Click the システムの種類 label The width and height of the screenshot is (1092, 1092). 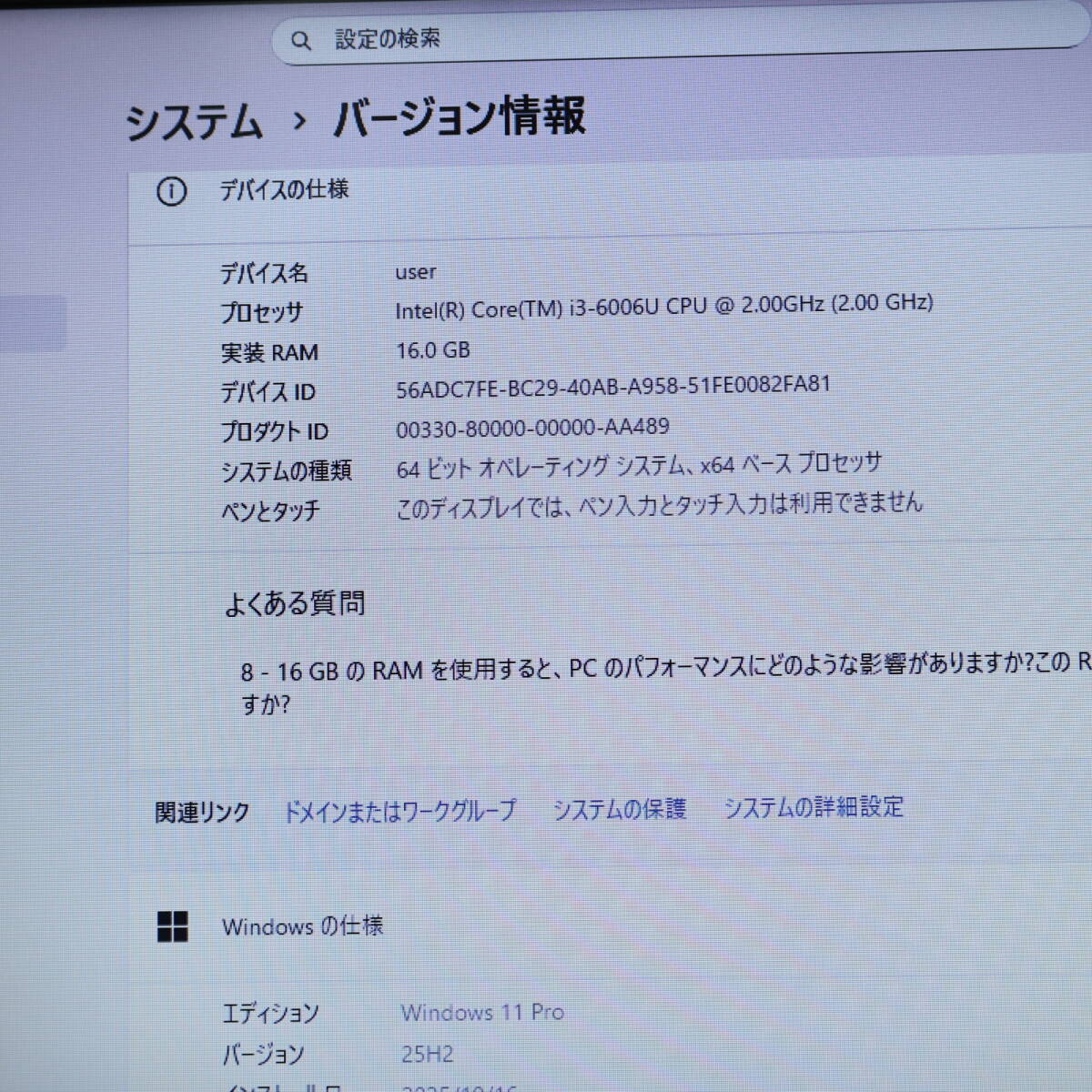(x=286, y=471)
